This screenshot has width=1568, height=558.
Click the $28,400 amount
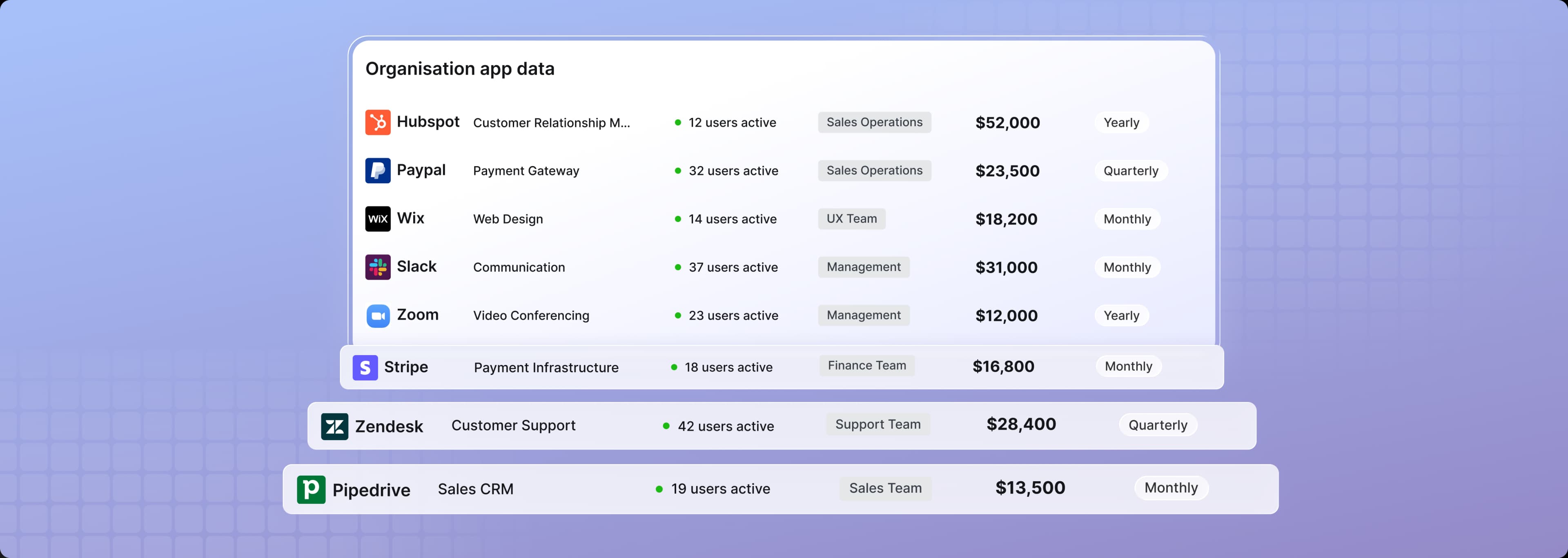tap(1021, 424)
